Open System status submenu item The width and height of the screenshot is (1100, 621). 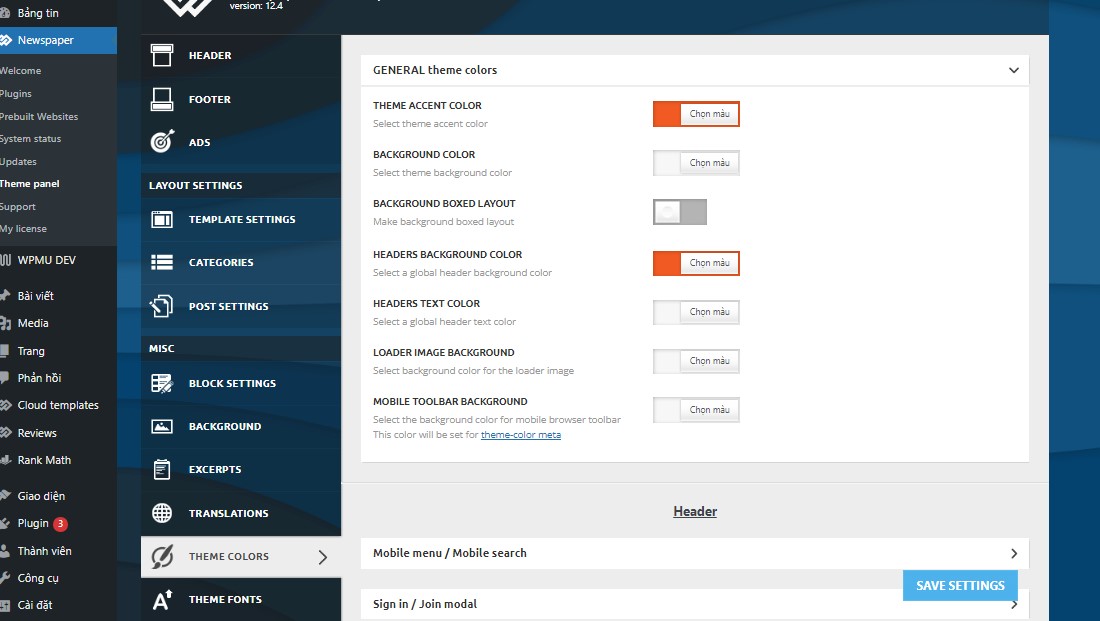30,139
